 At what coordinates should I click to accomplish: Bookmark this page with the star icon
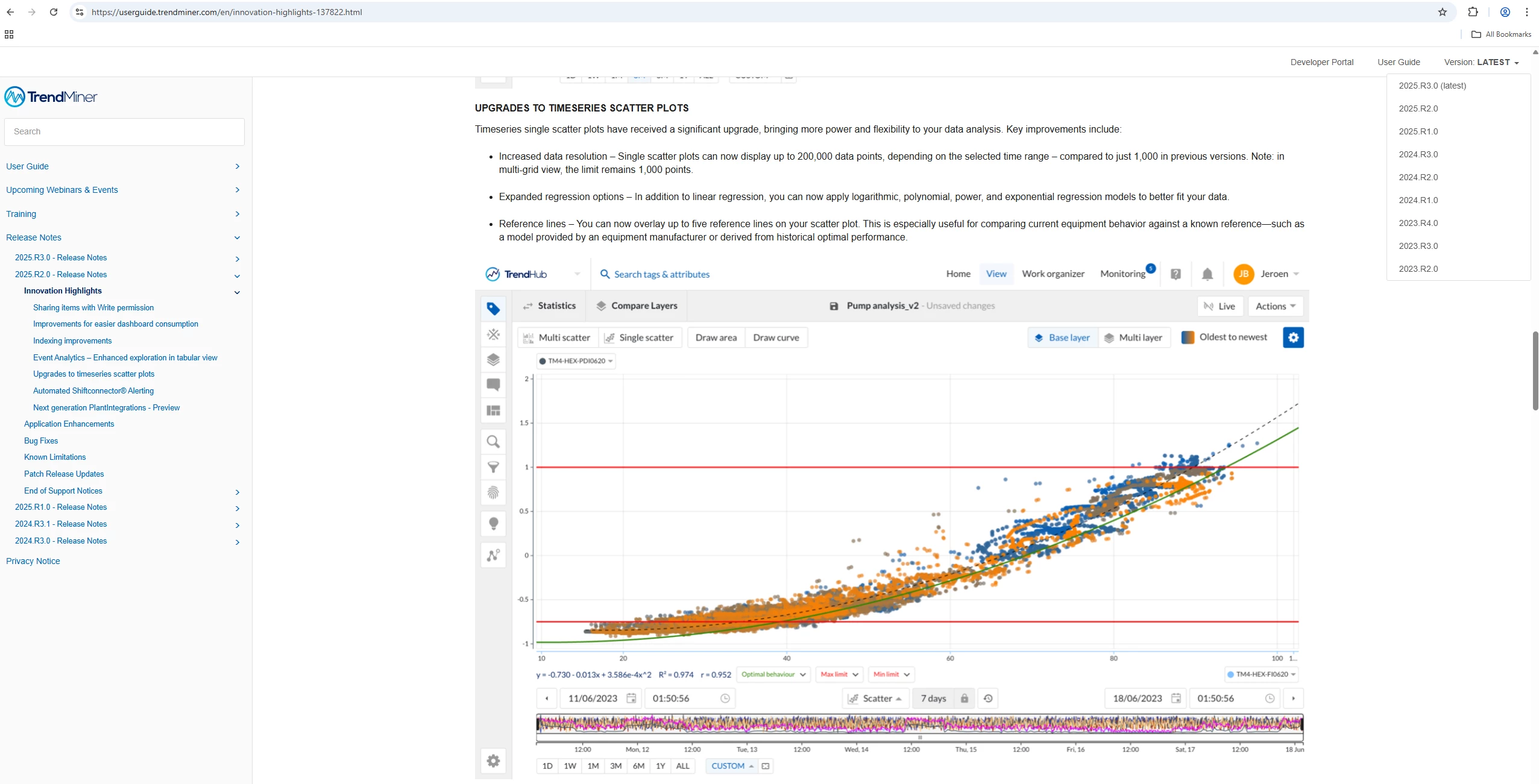pos(1442,12)
